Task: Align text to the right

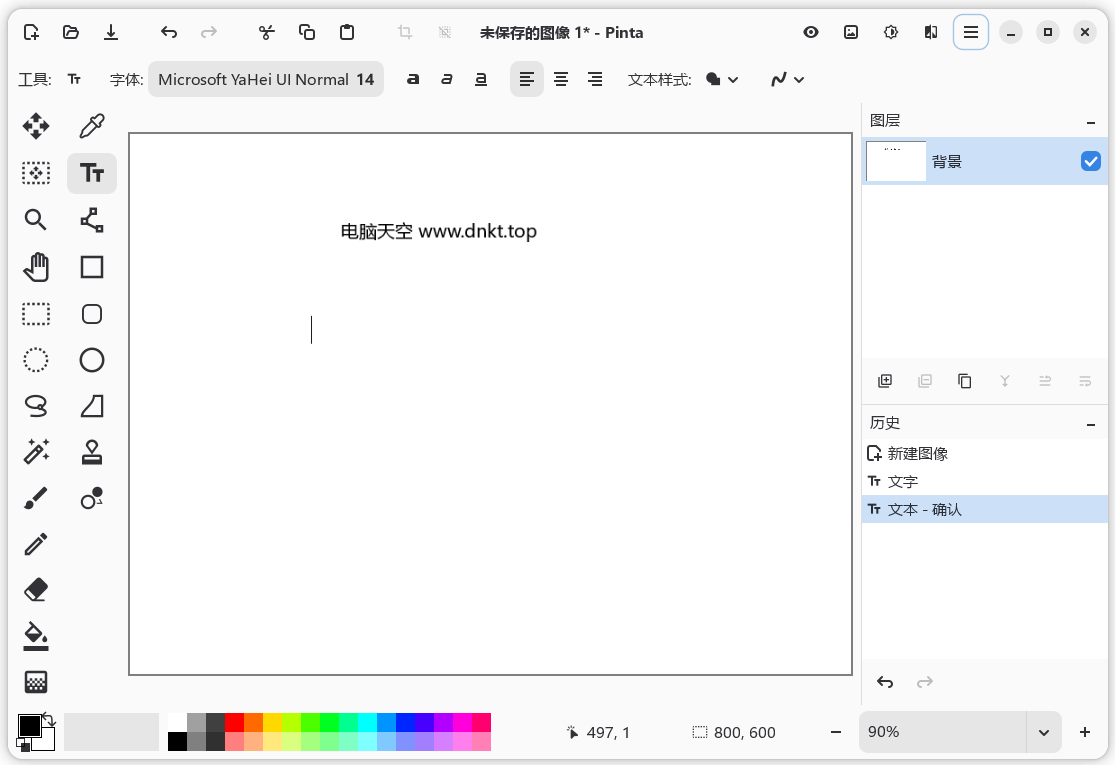Action: coord(595,79)
